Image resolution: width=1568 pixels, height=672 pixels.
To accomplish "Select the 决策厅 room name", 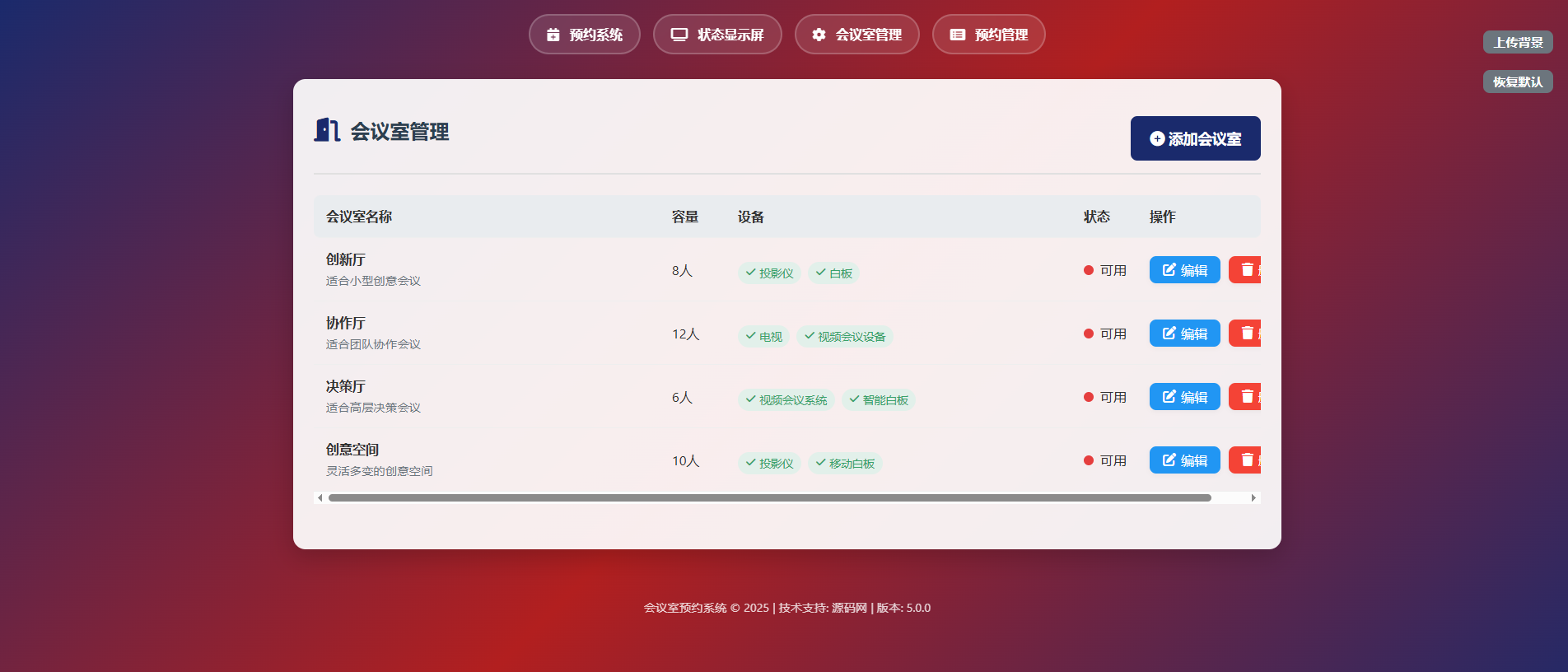I will coord(346,386).
